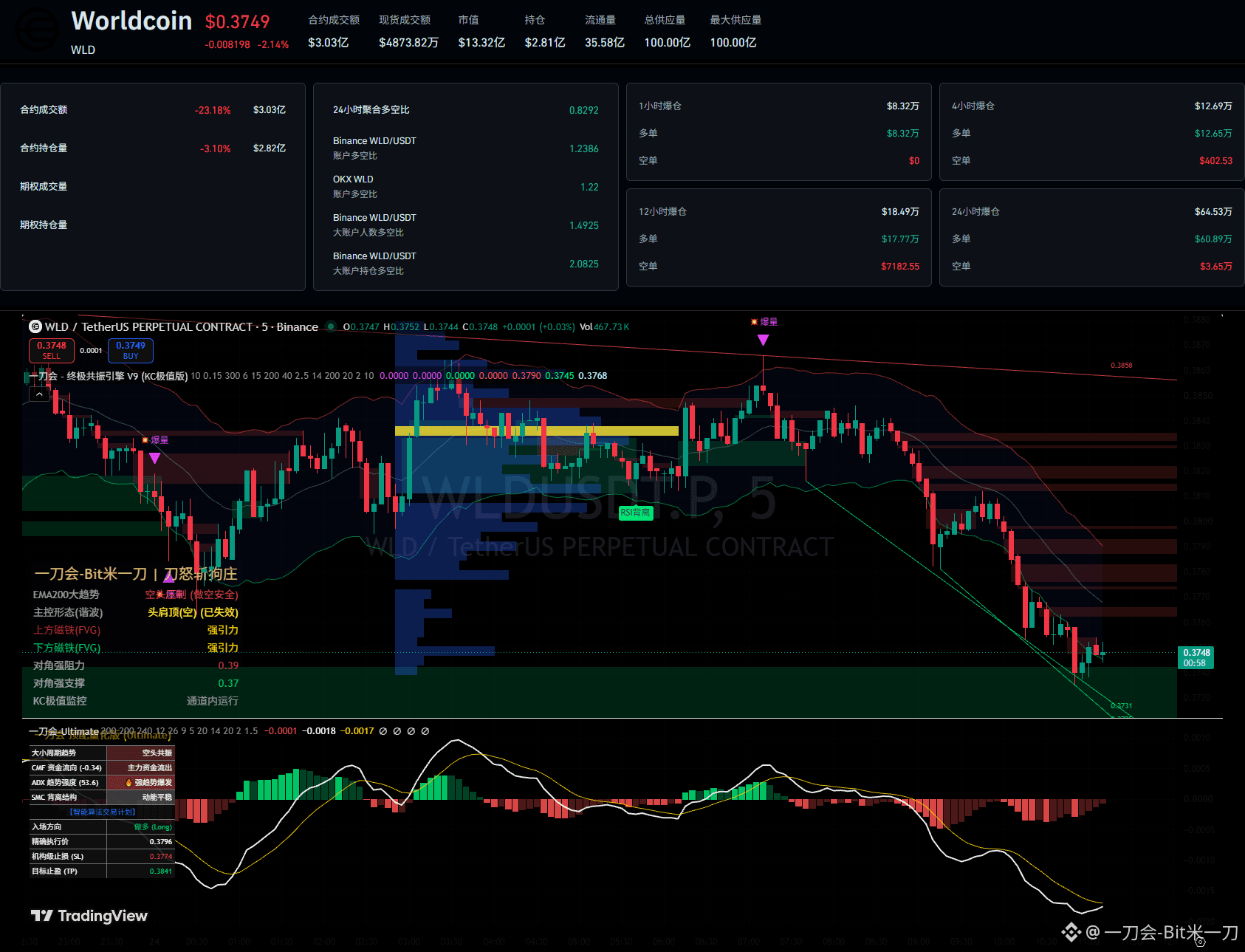This screenshot has width=1245, height=952.
Task: Click the 精确执行价 value 0.3796
Action: point(161,842)
